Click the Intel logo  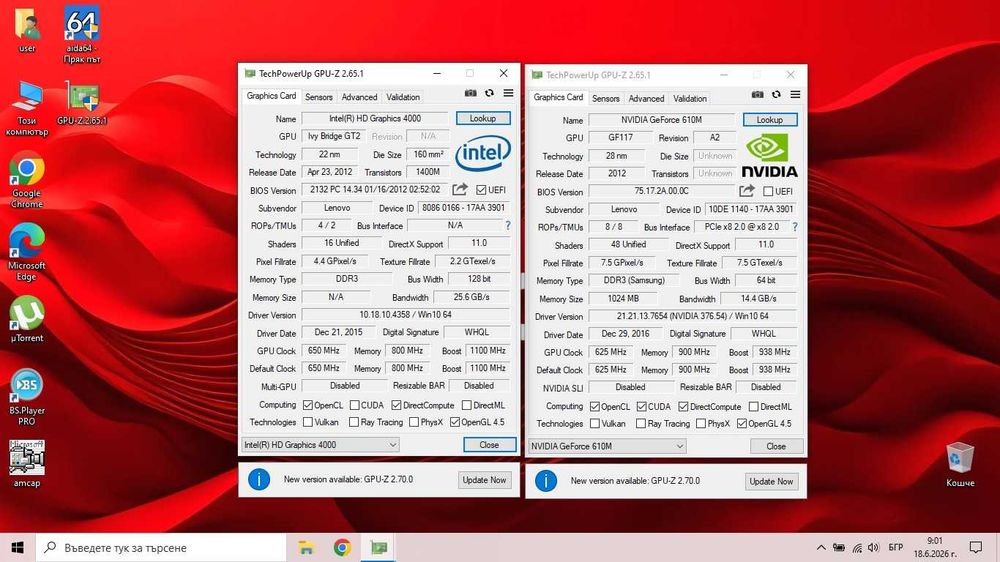coord(483,152)
